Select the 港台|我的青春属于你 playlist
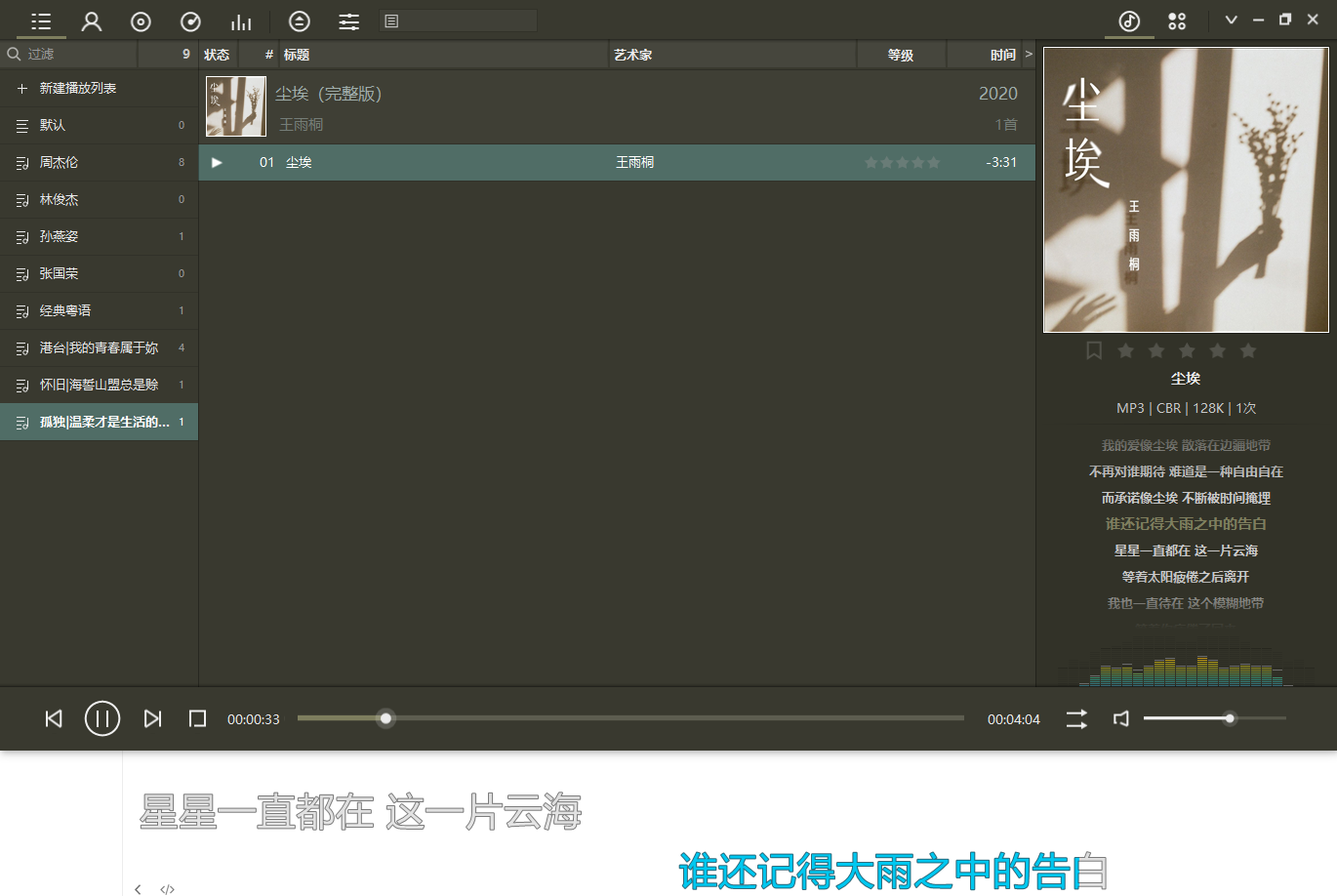The width and height of the screenshot is (1337, 896). (99, 347)
